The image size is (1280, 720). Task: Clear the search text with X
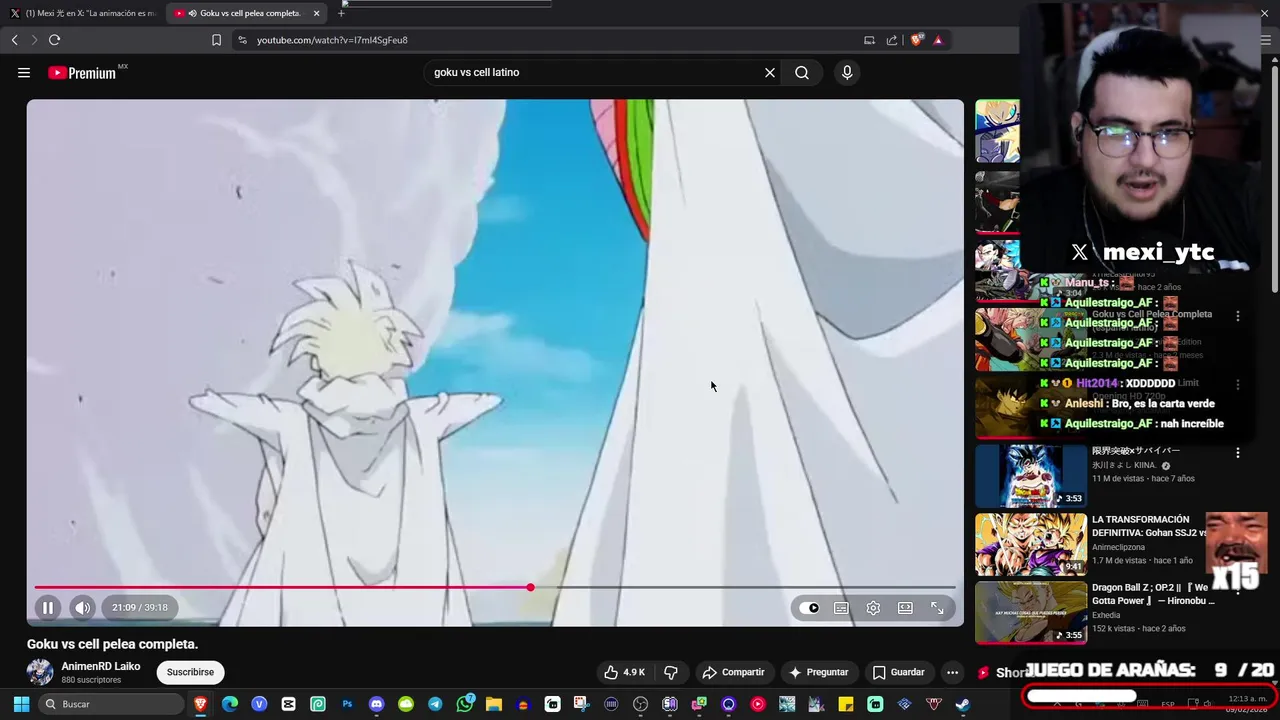coord(770,72)
